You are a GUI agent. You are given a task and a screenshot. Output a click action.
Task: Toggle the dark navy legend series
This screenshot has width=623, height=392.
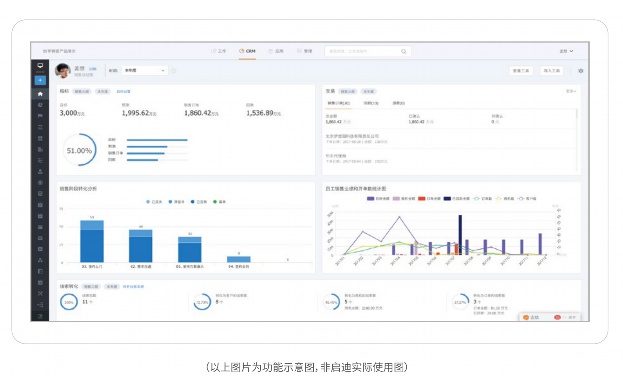tap(457, 198)
